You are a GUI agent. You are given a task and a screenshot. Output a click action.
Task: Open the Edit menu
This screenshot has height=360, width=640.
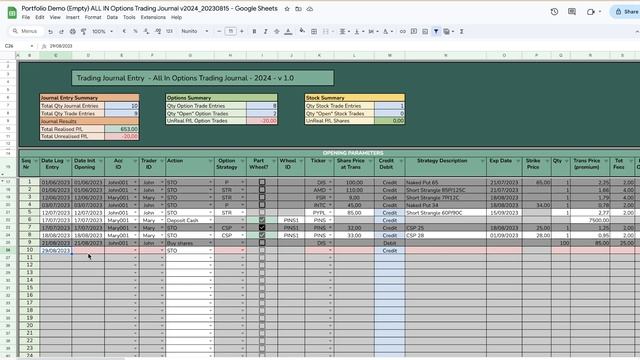(x=40, y=18)
